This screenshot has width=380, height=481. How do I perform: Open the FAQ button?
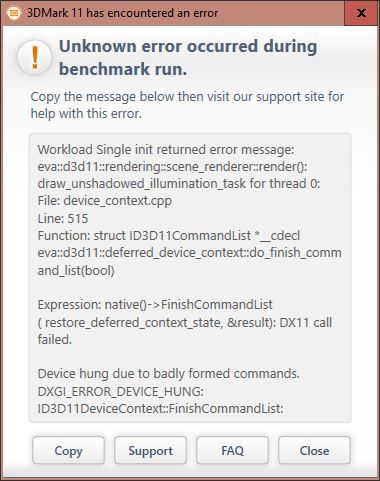tap(232, 450)
